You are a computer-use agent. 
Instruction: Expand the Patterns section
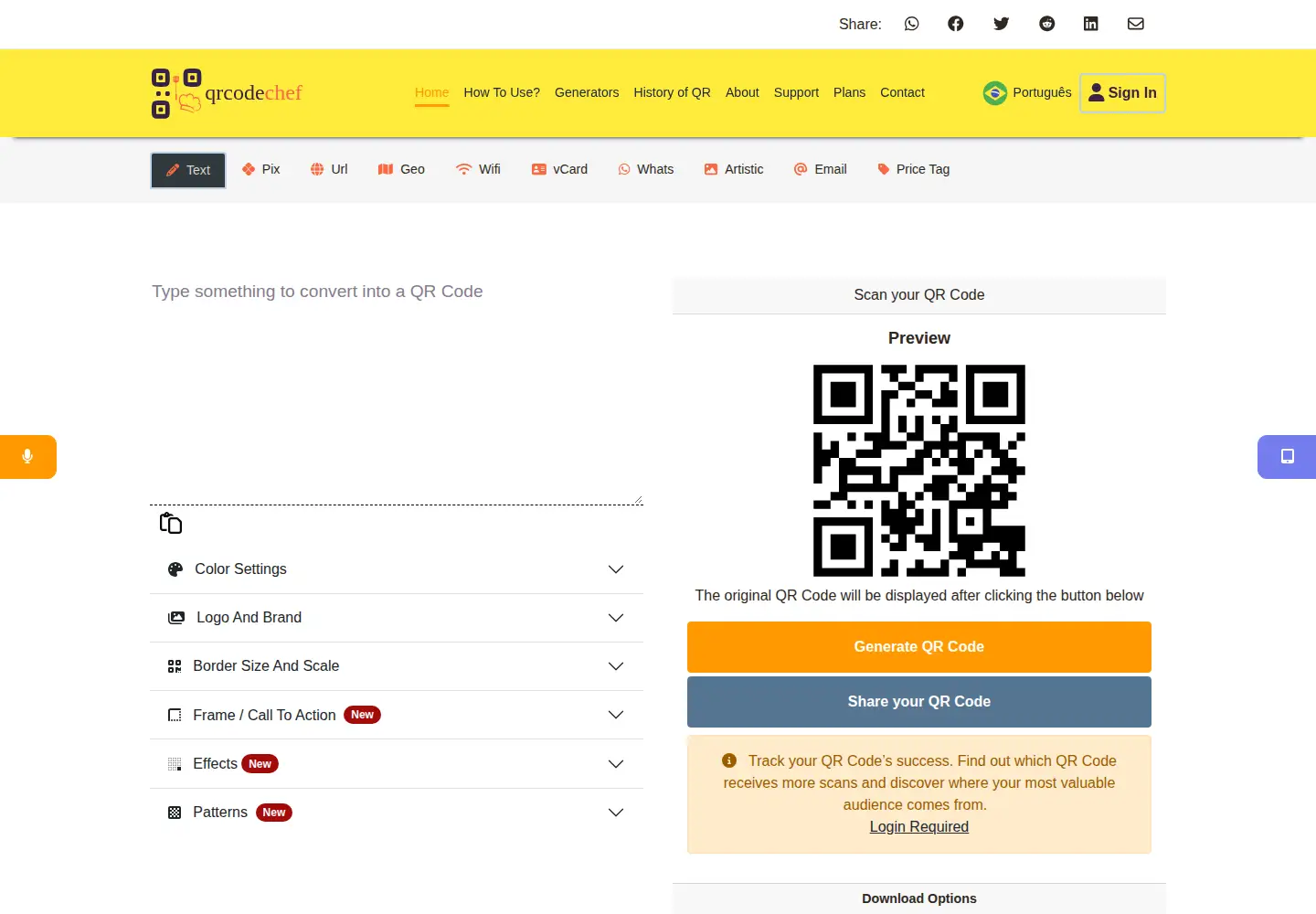pyautogui.click(x=397, y=813)
